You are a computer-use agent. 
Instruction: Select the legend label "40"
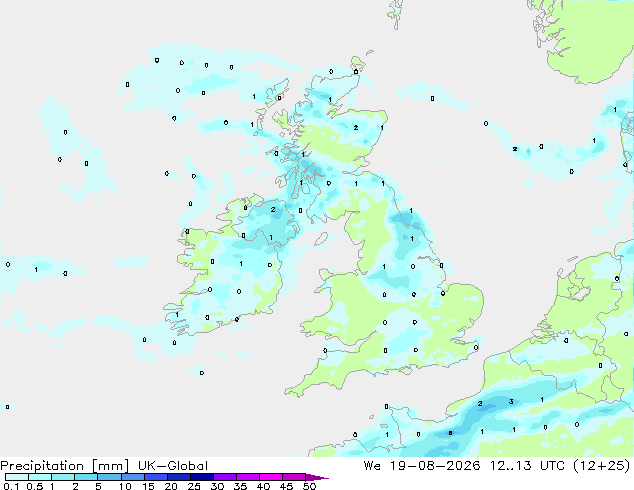[263, 486]
